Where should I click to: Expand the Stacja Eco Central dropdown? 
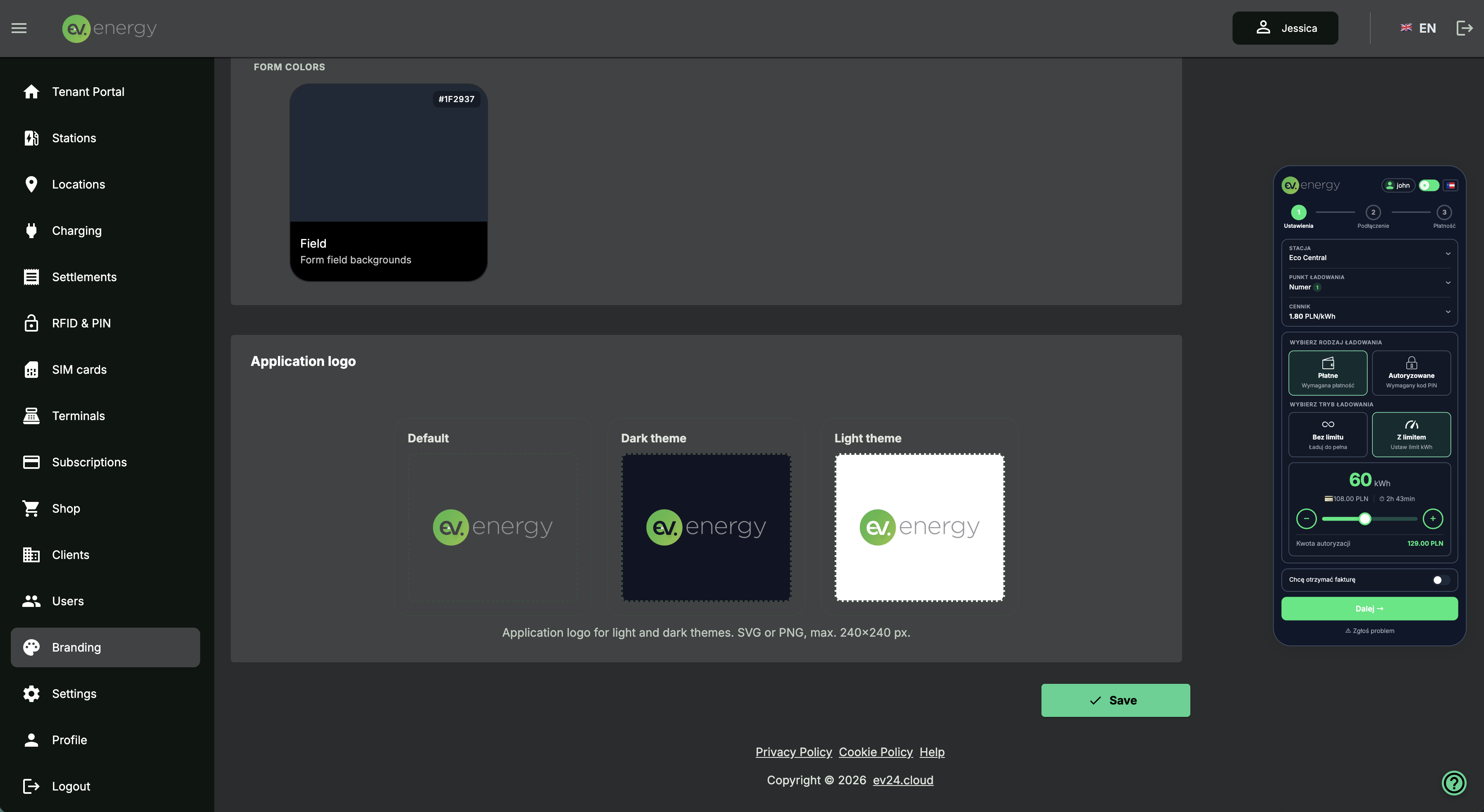coord(1369,253)
